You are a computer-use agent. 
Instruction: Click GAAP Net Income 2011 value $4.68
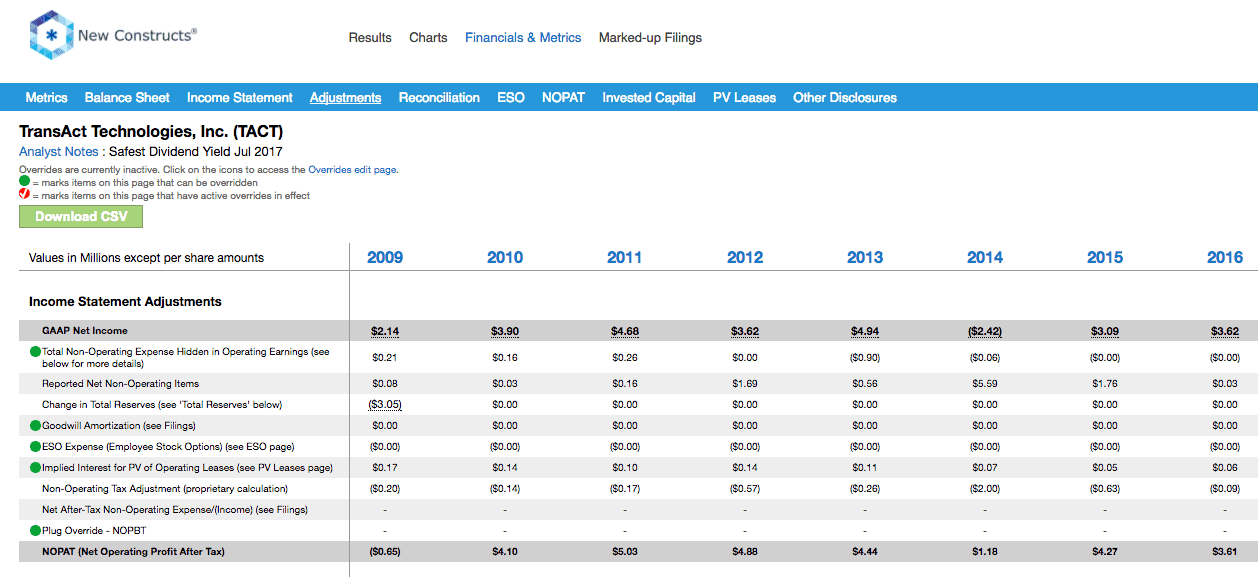(x=625, y=331)
